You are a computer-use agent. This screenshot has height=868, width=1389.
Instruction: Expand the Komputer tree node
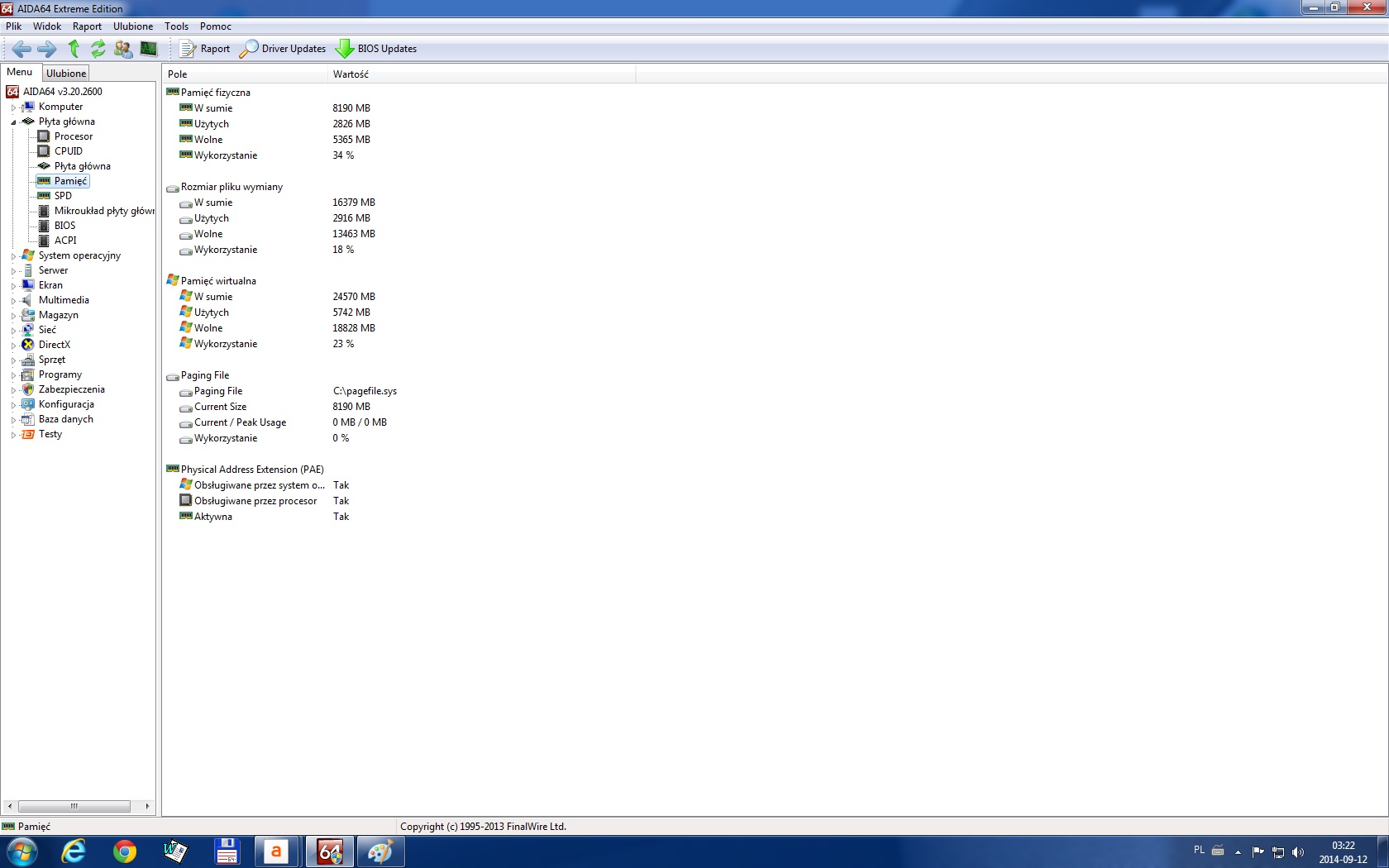13,107
